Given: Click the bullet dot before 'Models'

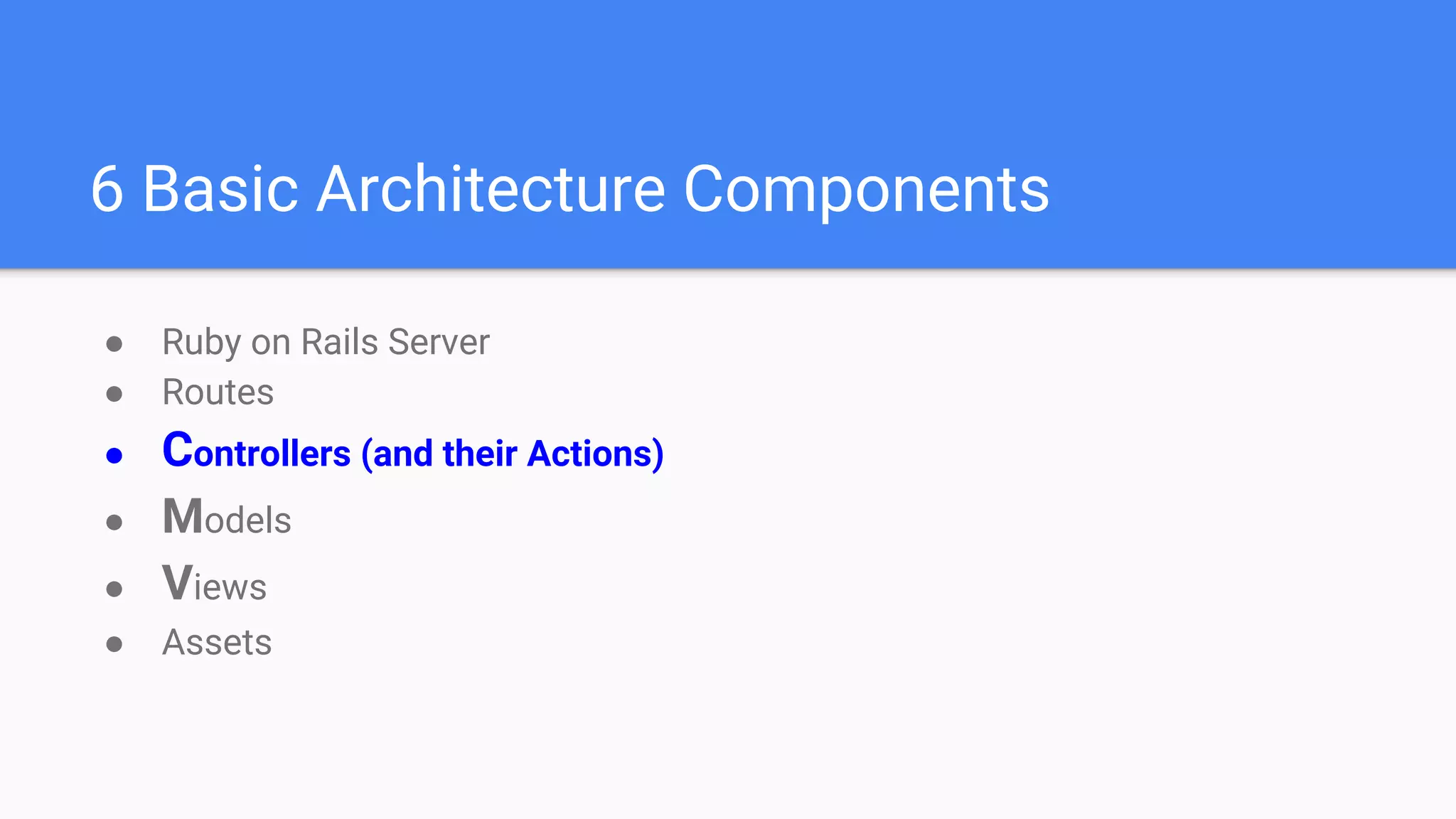Looking at the screenshot, I should [114, 523].
